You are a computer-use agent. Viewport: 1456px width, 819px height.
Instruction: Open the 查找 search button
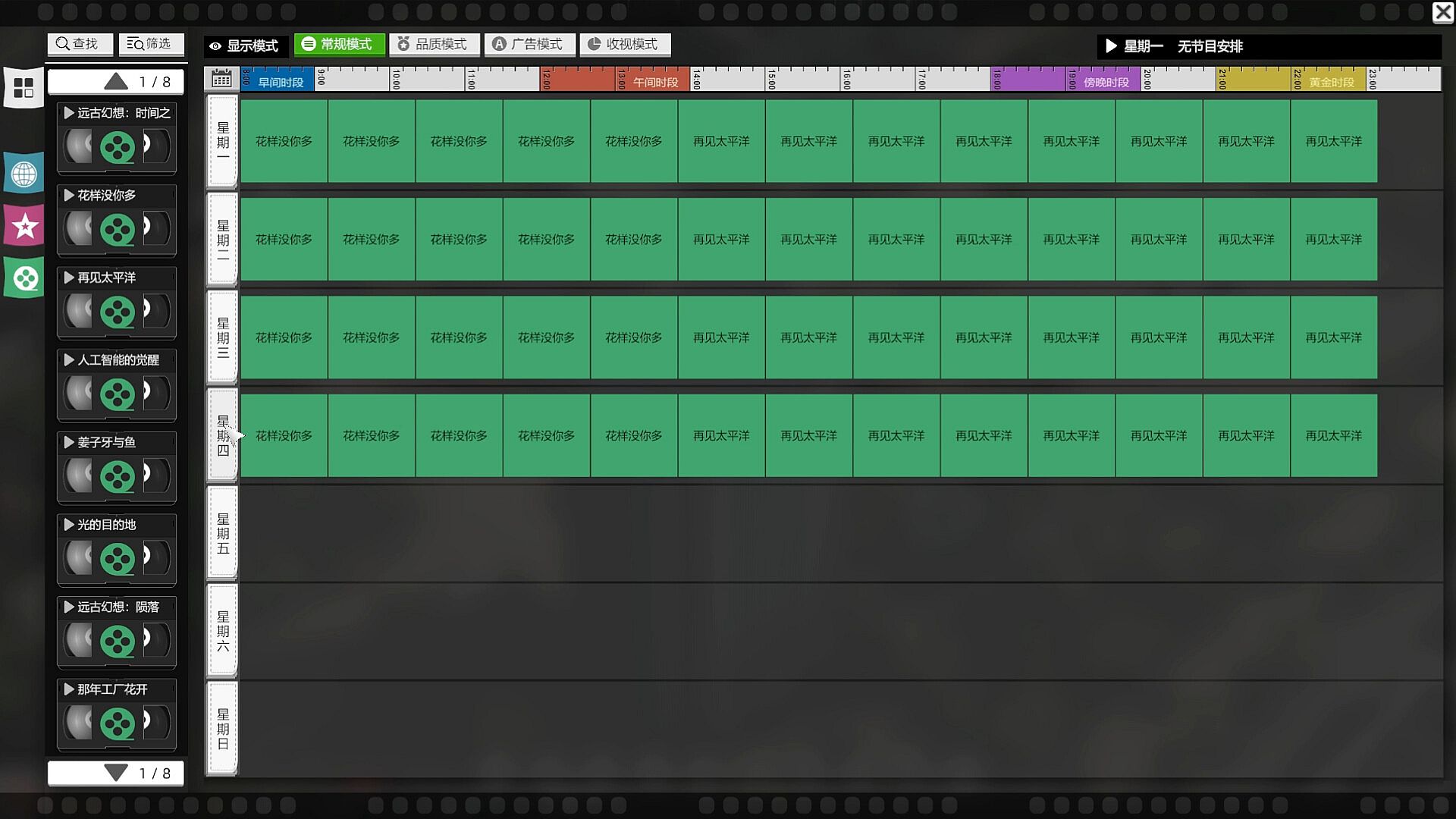pos(79,44)
